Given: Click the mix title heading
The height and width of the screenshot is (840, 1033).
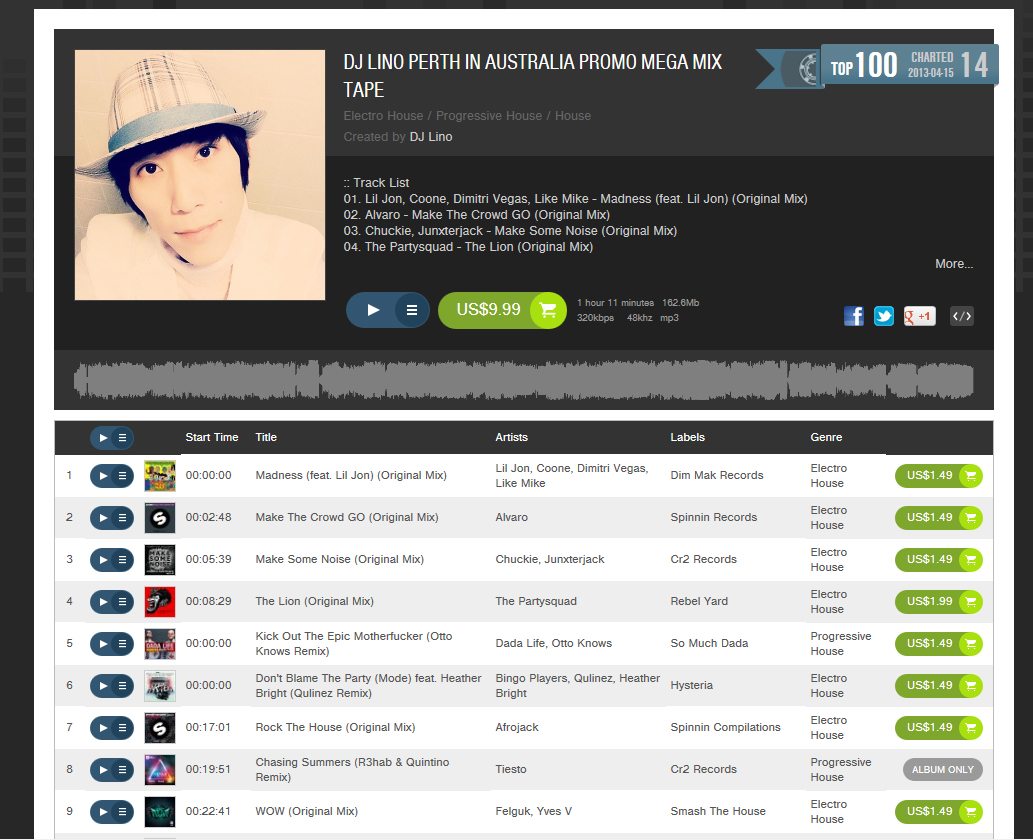Looking at the screenshot, I should [532, 76].
